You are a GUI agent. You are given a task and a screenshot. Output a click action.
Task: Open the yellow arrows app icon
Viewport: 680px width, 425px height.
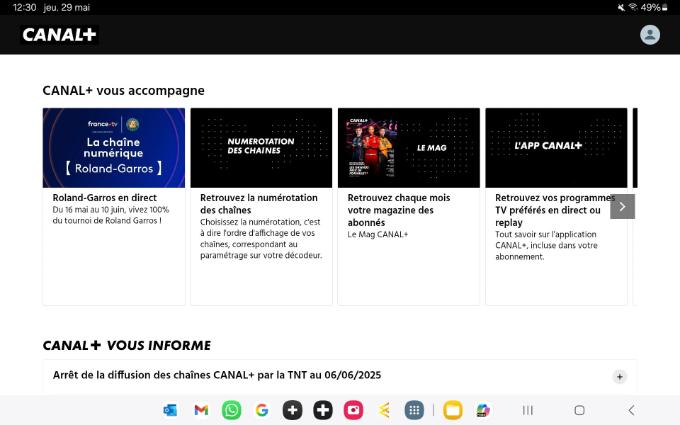click(x=384, y=410)
